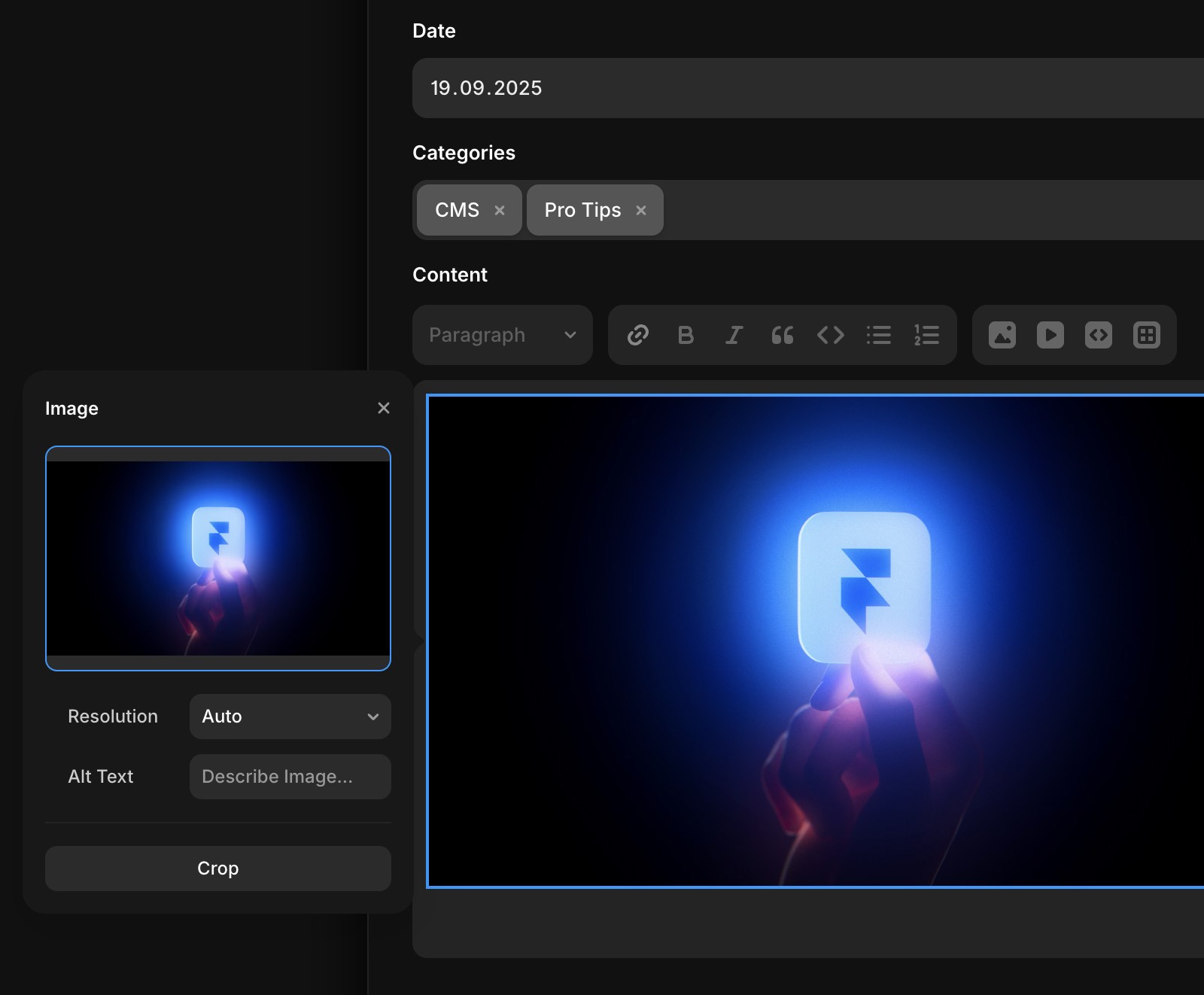Viewport: 1204px width, 995px height.
Task: Insert a code block embed
Action: [x=1099, y=335]
